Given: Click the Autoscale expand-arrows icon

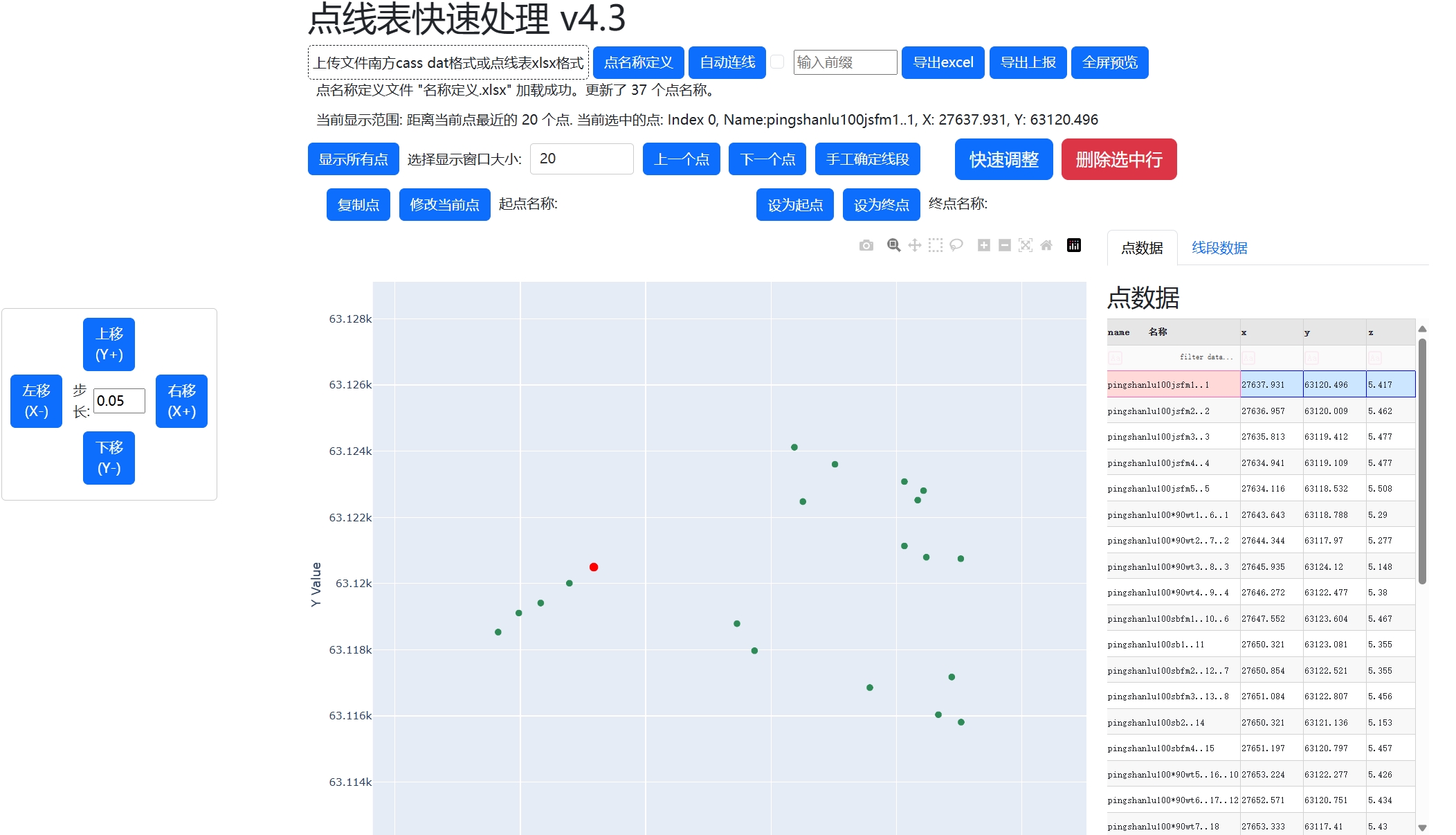Looking at the screenshot, I should point(1026,245).
